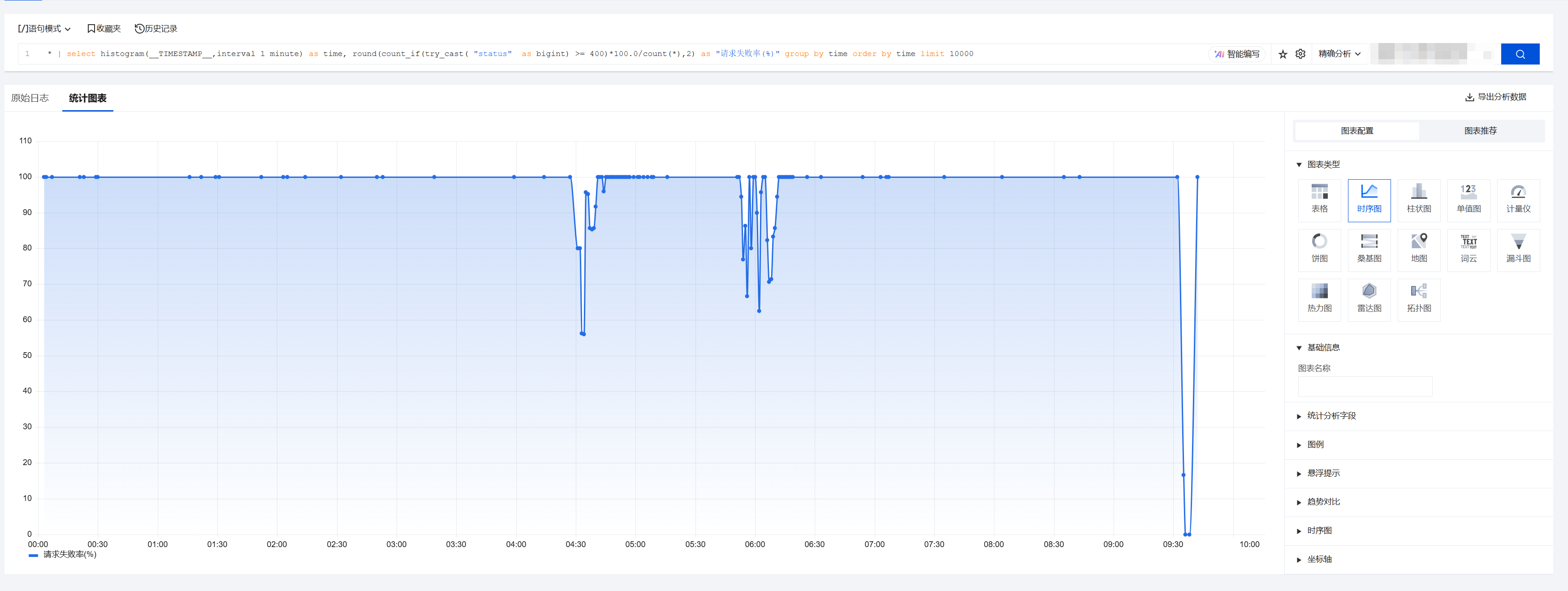The image size is (1568, 591).
Task: Click 导出分析数据 export button
Action: coord(1495,97)
